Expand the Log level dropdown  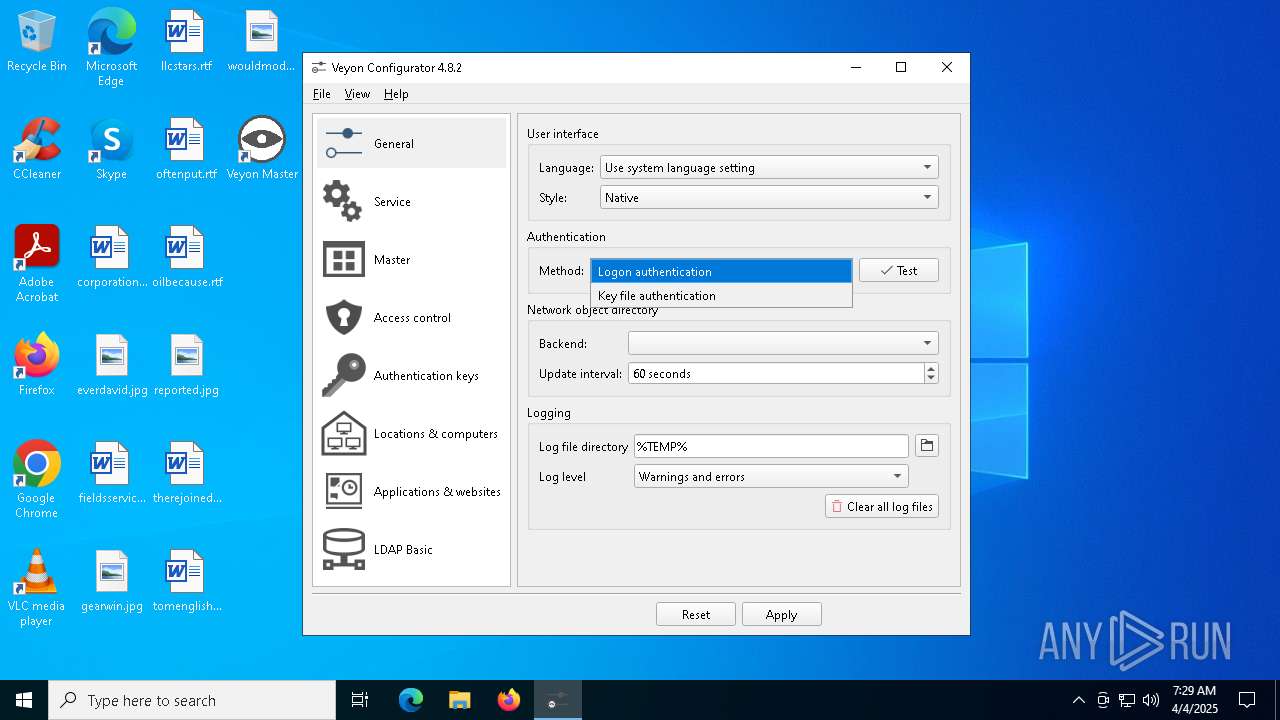771,477
